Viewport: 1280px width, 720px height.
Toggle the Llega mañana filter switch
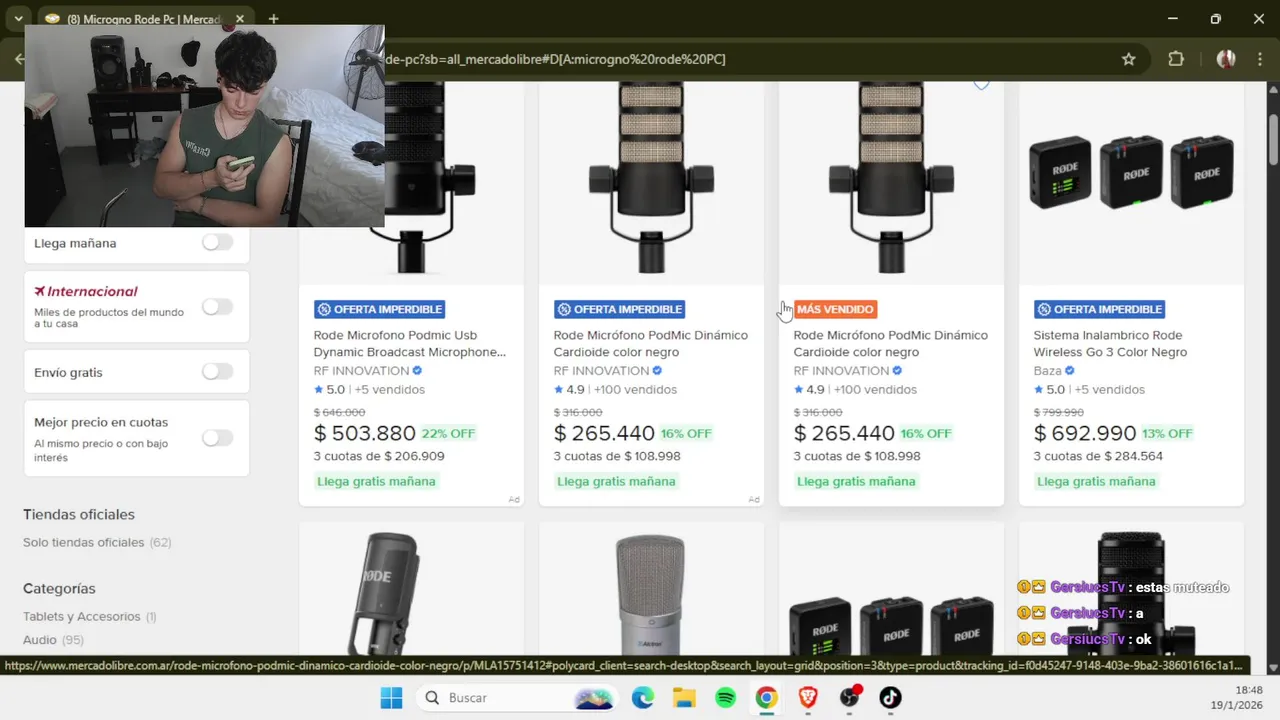point(217,242)
